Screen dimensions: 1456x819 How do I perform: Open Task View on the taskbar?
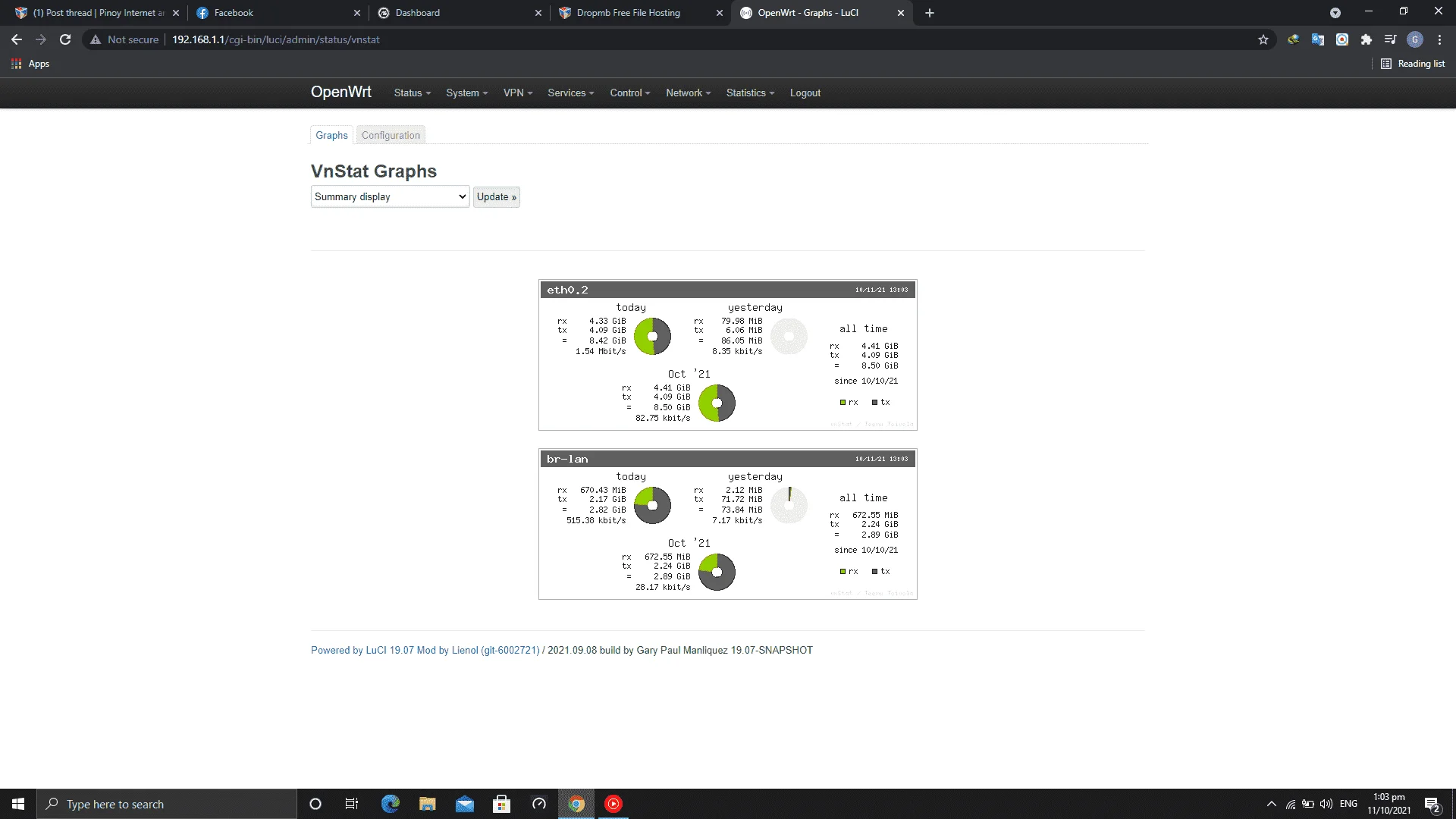pos(352,804)
